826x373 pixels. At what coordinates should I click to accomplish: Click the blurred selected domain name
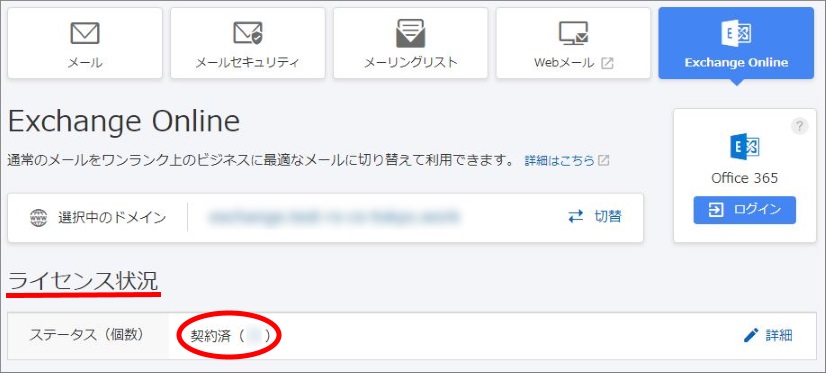[x=334, y=217]
